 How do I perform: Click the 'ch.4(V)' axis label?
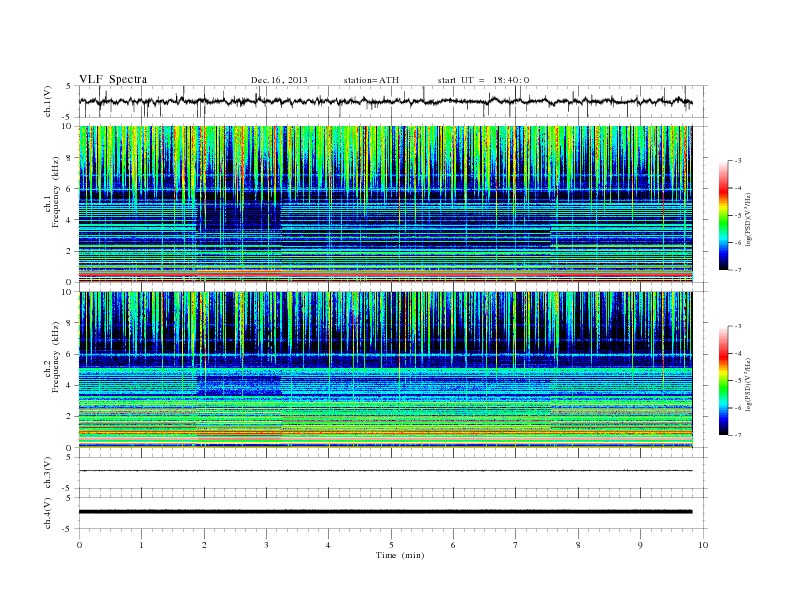(48, 513)
